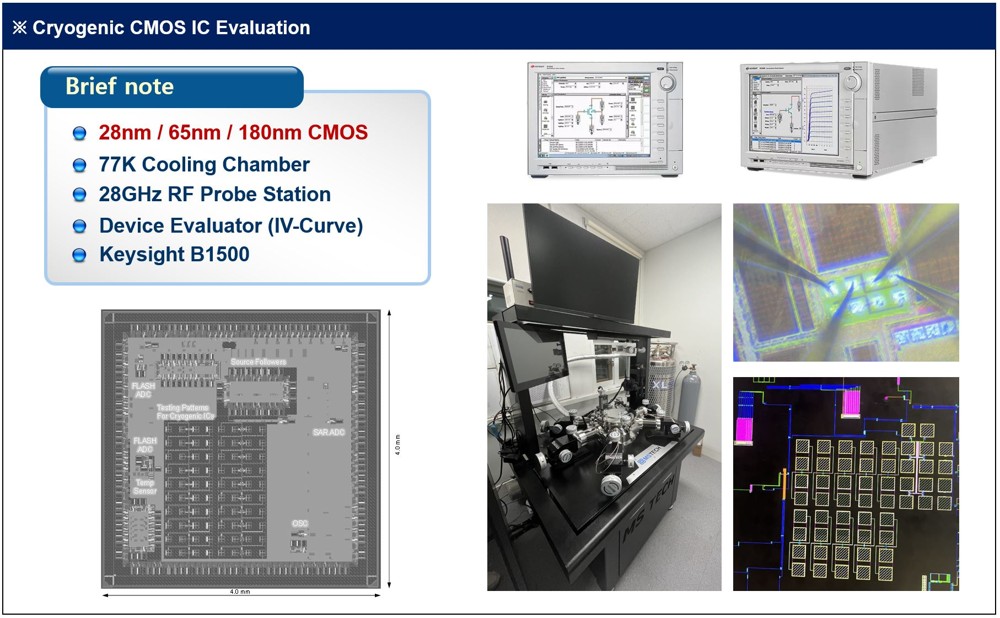Click the SAR ADC label on the die
Viewport: 1000px width, 618px height.
[328, 432]
